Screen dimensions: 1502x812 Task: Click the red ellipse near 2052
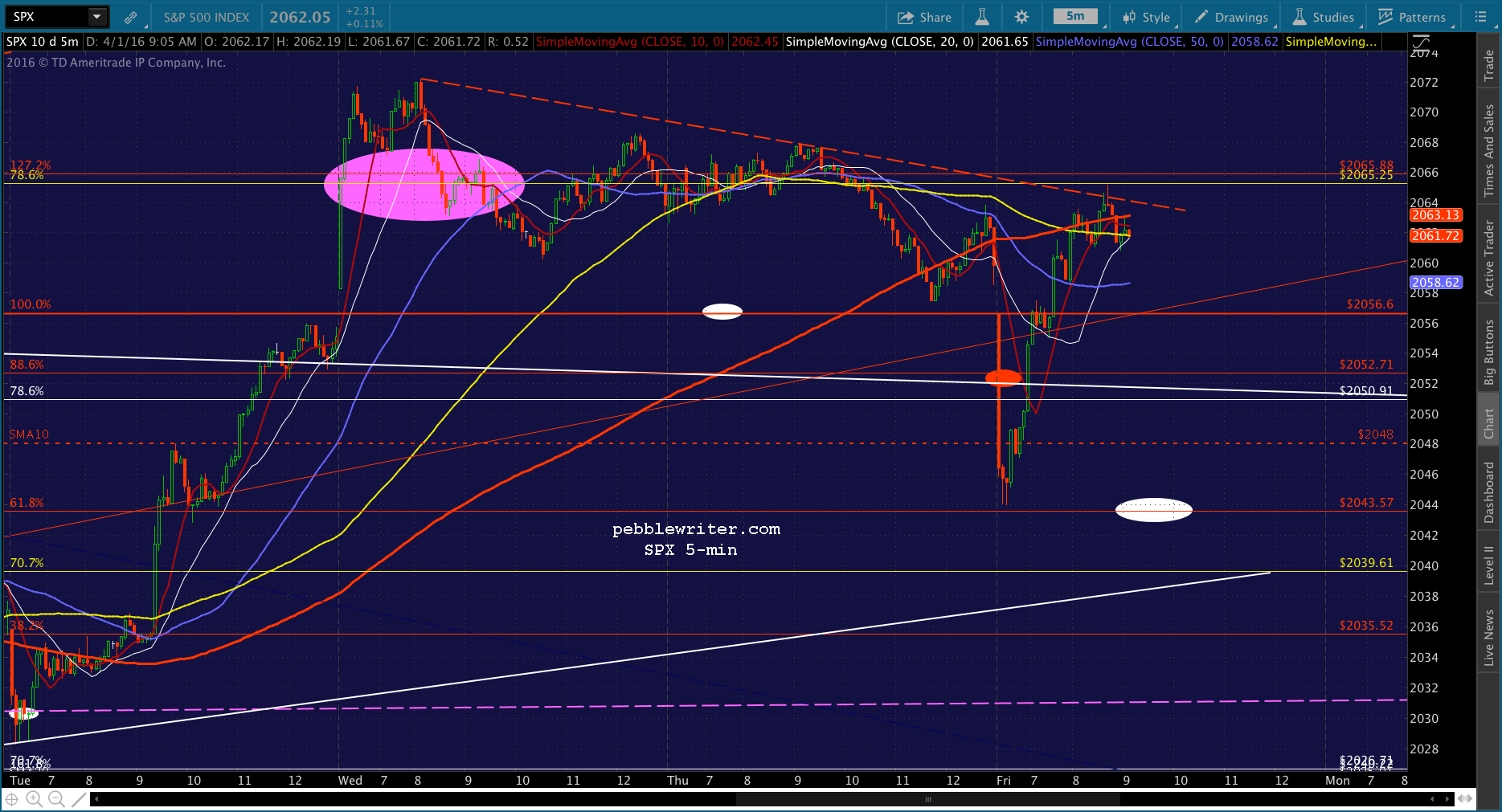(x=1003, y=377)
